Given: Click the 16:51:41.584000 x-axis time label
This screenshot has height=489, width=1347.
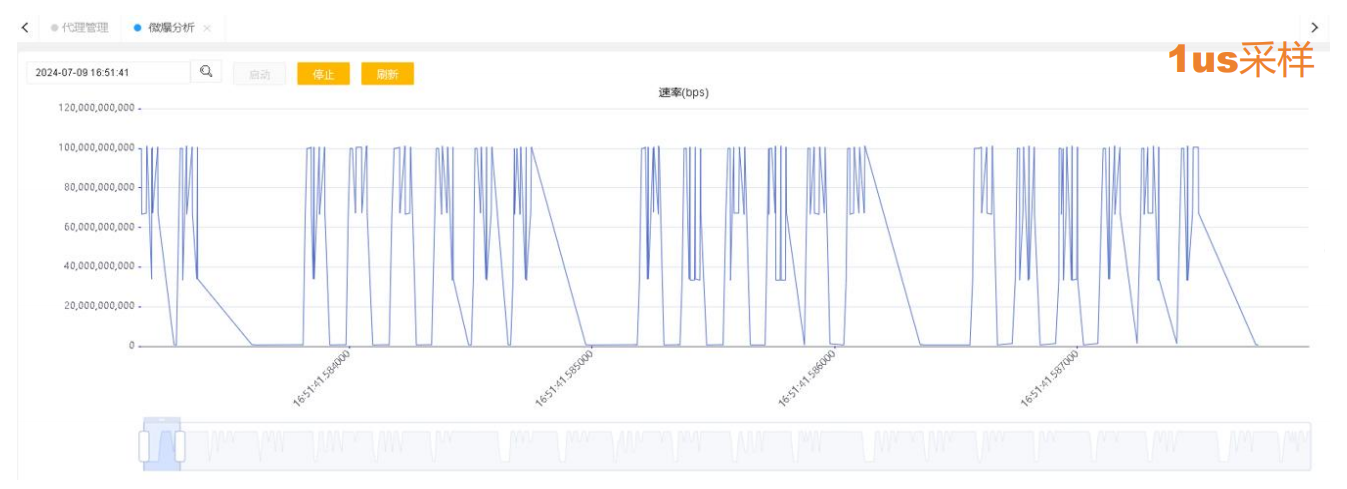Looking at the screenshot, I should click(322, 377).
